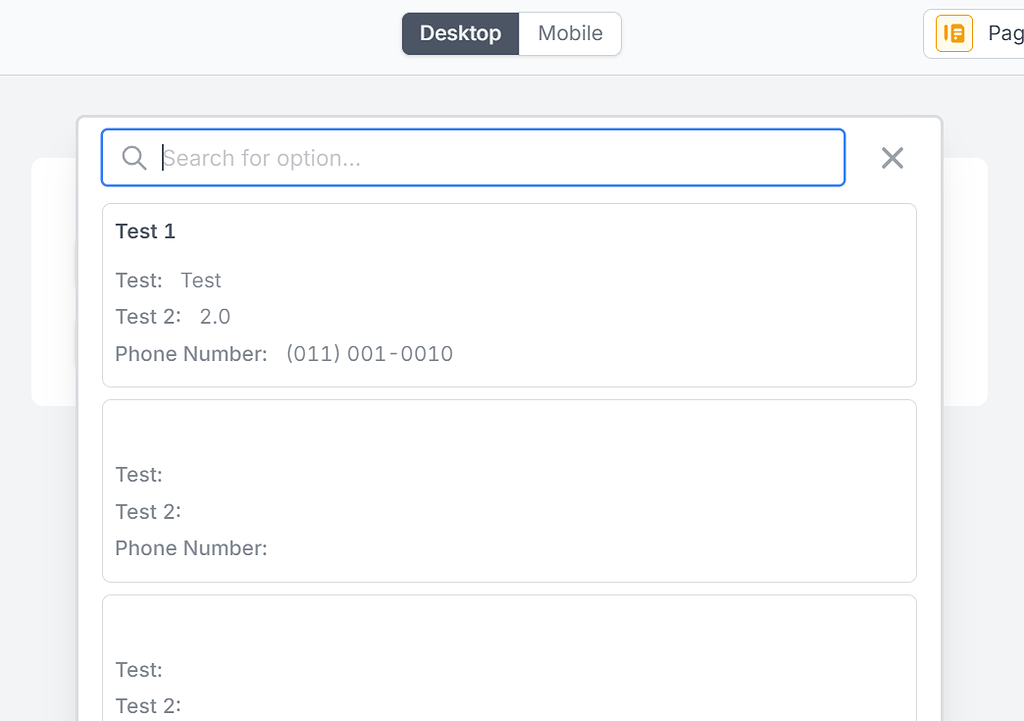Click the Test: Test field value
The image size is (1024, 721).
200,280
